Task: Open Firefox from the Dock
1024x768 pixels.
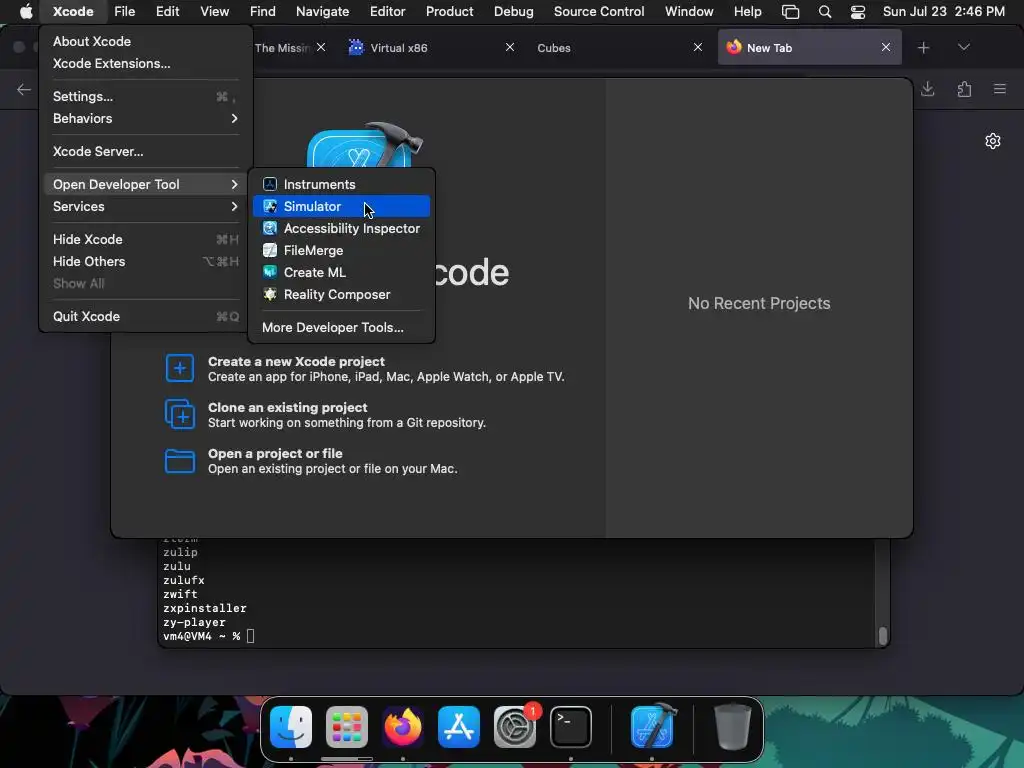Action: pyautogui.click(x=403, y=727)
